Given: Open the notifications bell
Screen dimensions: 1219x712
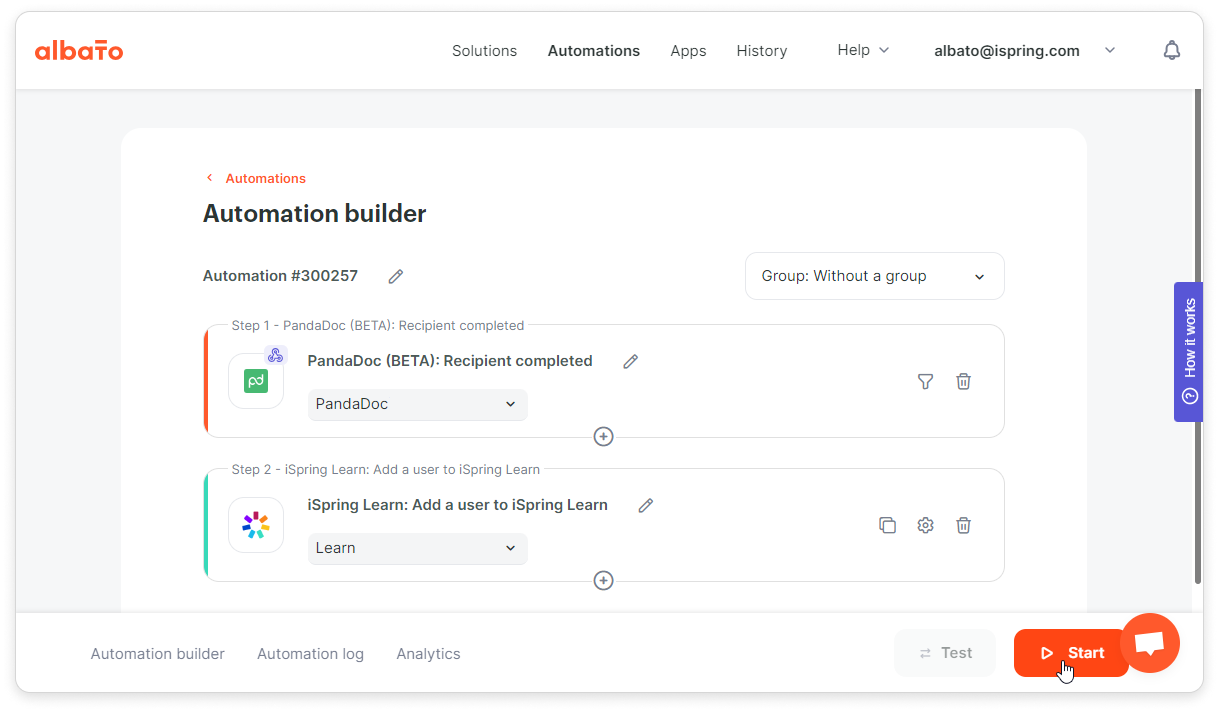Looking at the screenshot, I should pyautogui.click(x=1172, y=51).
